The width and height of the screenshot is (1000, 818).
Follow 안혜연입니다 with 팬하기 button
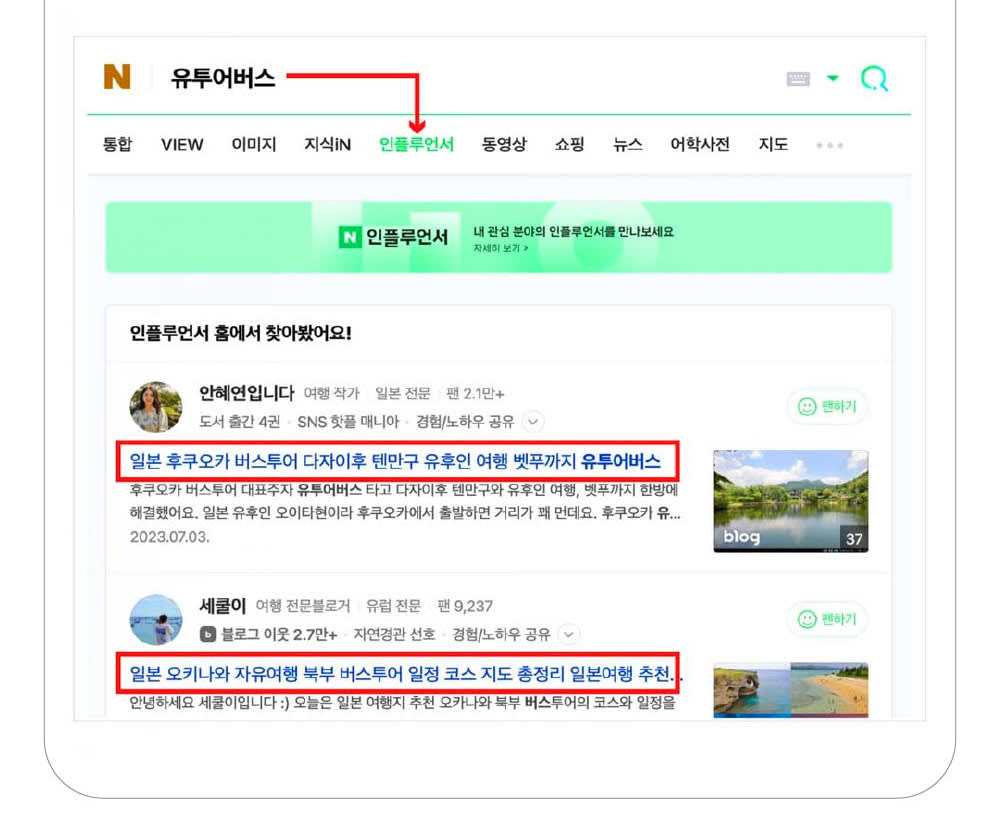click(x=827, y=407)
